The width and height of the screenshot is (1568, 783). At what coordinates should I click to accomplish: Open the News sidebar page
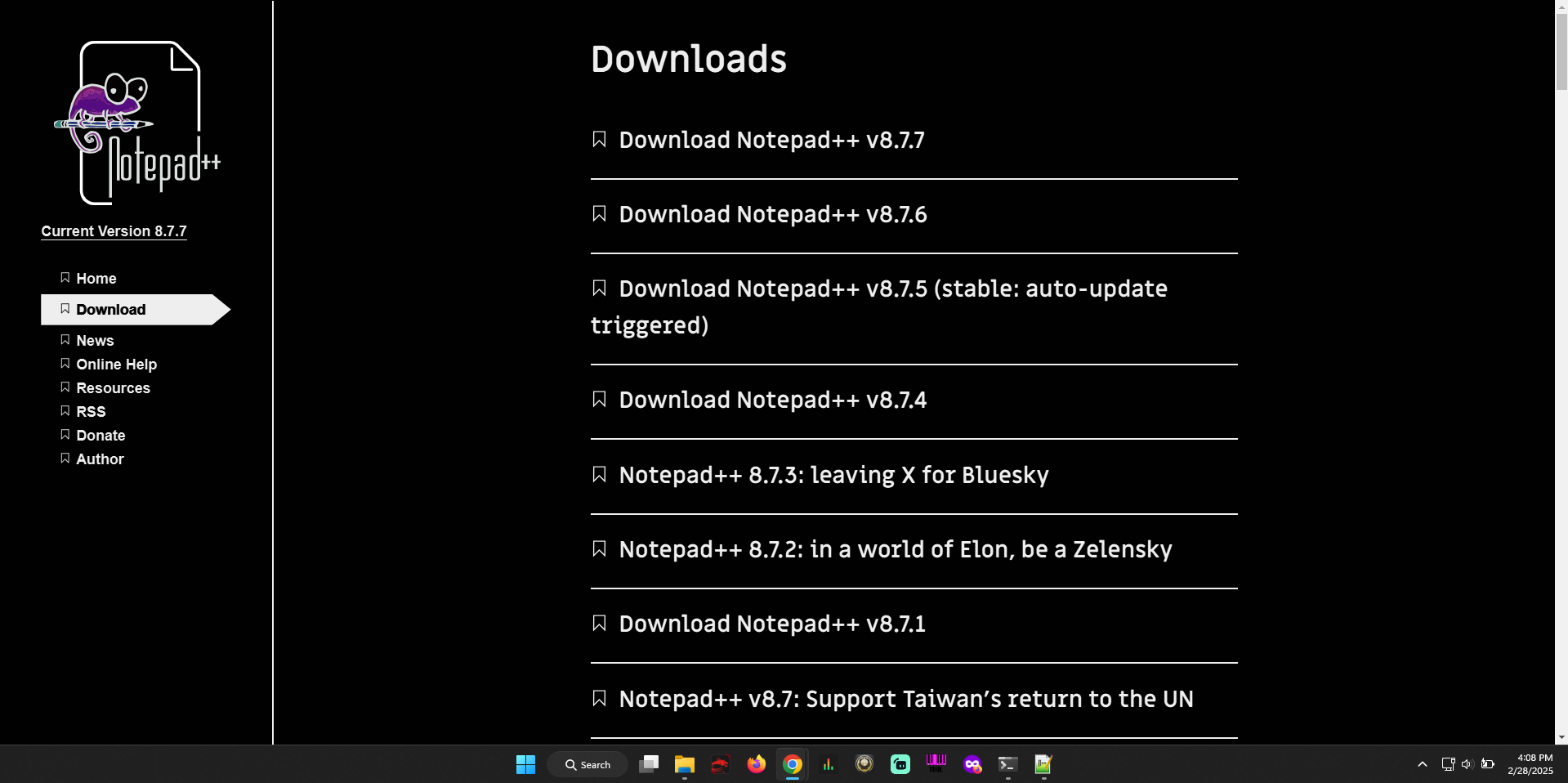pos(95,341)
